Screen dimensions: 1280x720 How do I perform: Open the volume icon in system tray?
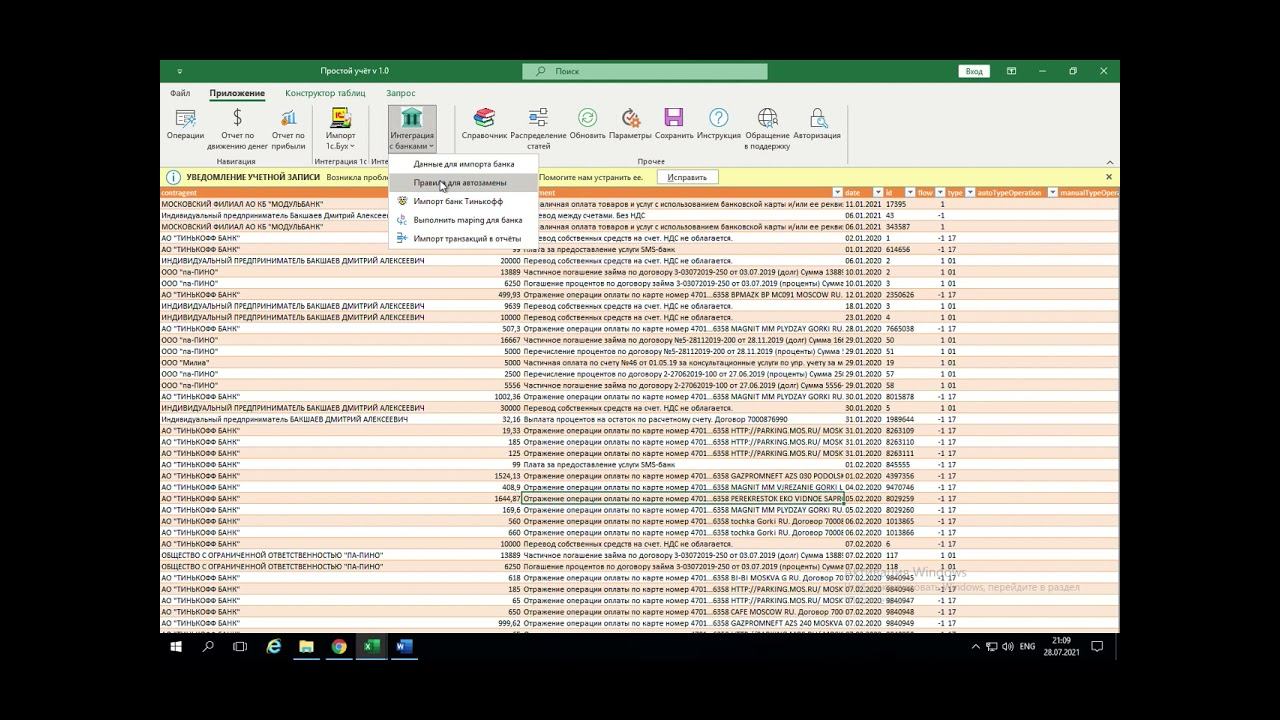point(1008,647)
